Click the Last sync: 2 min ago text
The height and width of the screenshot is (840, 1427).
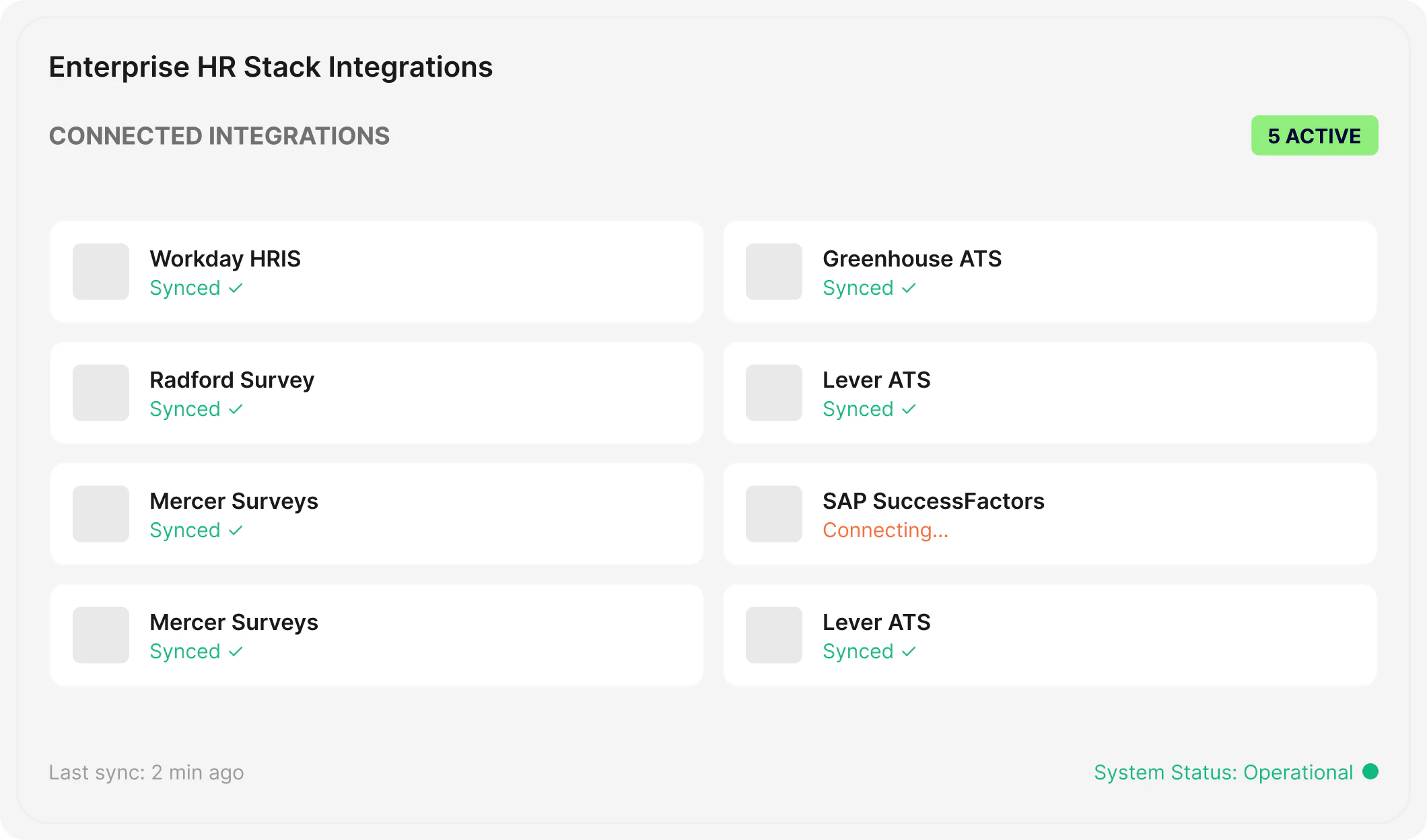click(146, 773)
